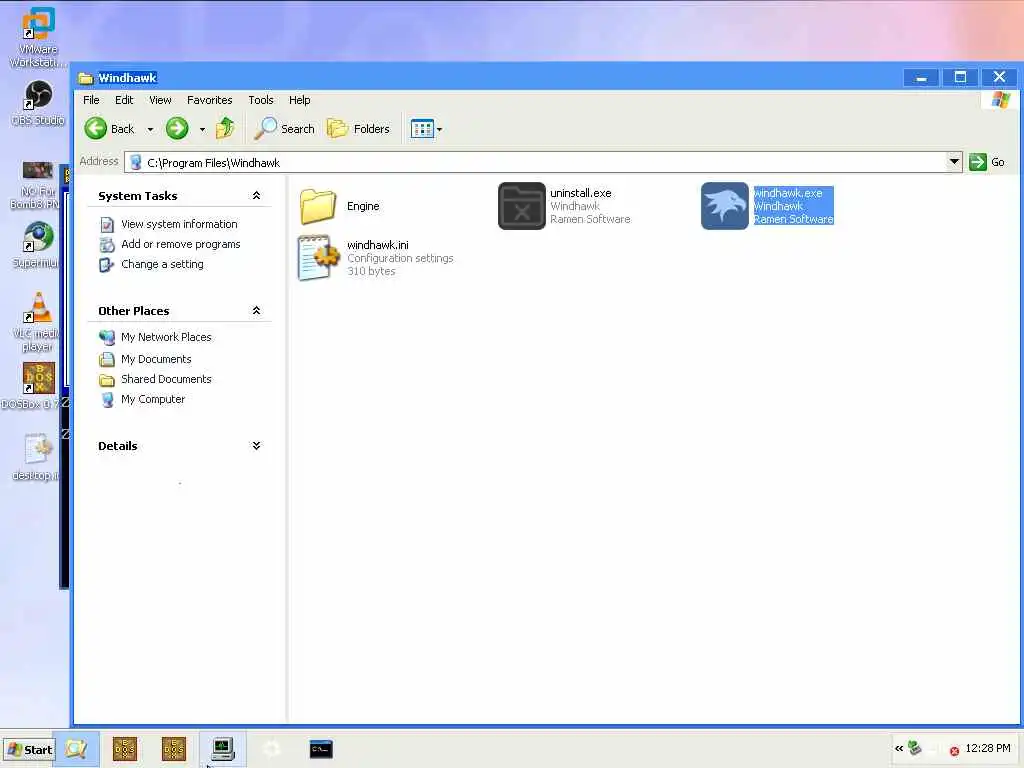Expand hidden tray icons chevron
1024x768 pixels.
899,748
